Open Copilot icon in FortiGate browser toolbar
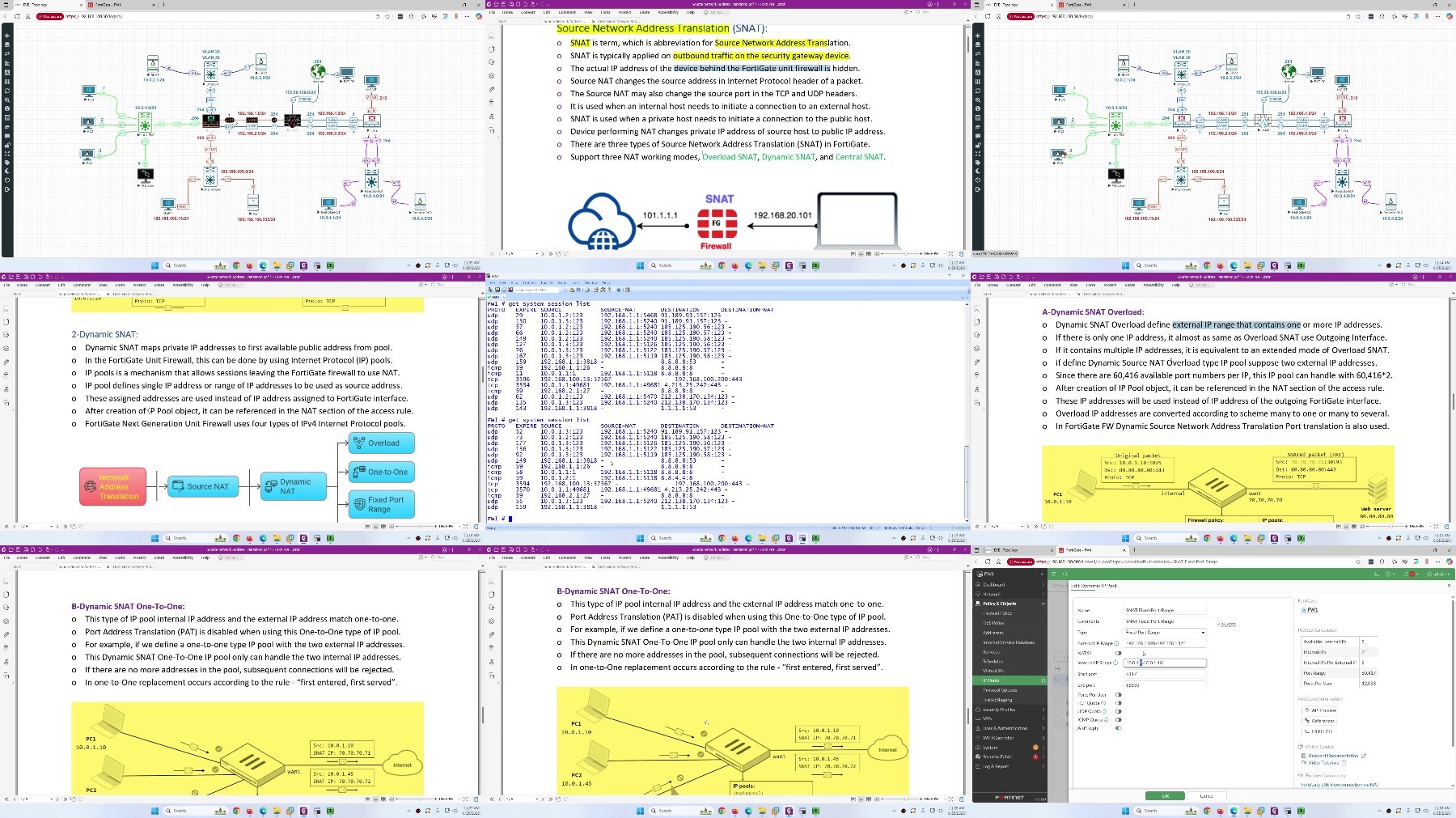This screenshot has width=1456, height=818. (1449, 562)
